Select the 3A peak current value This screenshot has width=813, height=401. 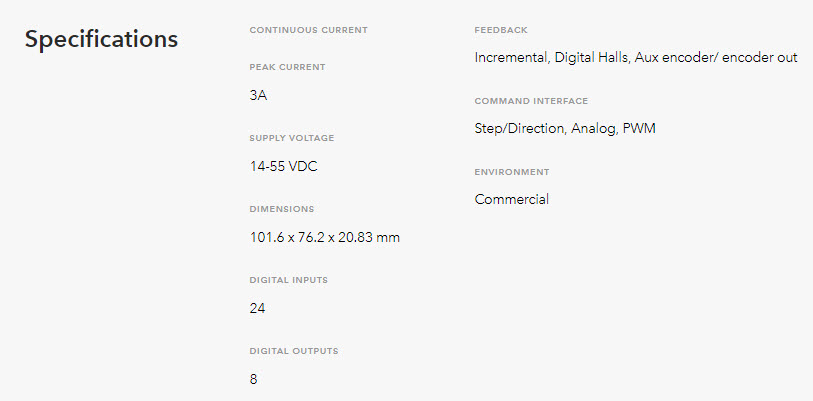(258, 95)
